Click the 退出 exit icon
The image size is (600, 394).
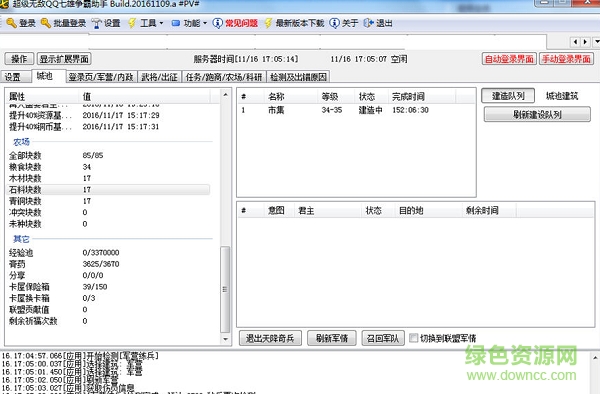(x=368, y=23)
